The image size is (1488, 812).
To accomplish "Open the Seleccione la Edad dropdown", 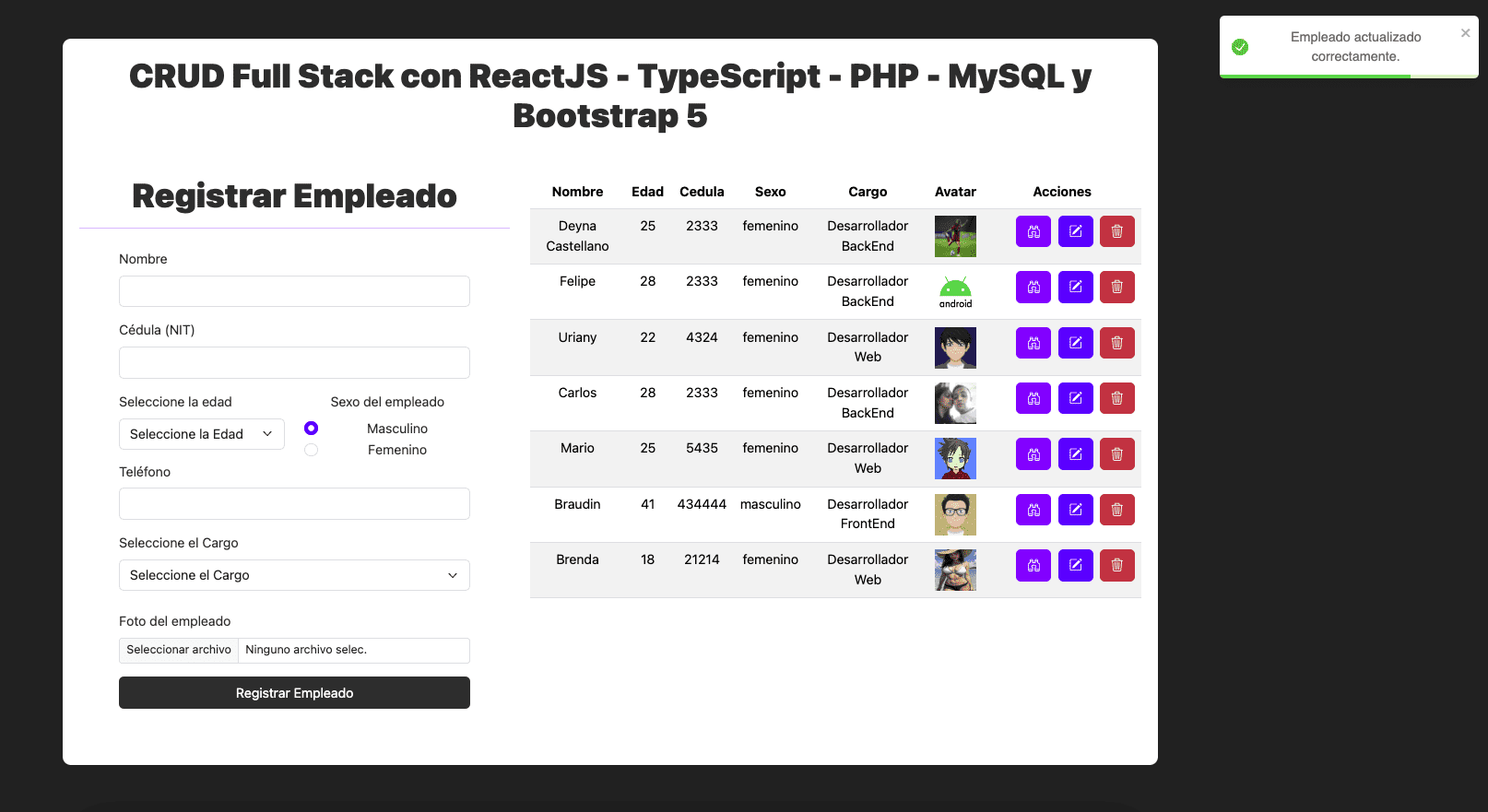I will (x=202, y=434).
